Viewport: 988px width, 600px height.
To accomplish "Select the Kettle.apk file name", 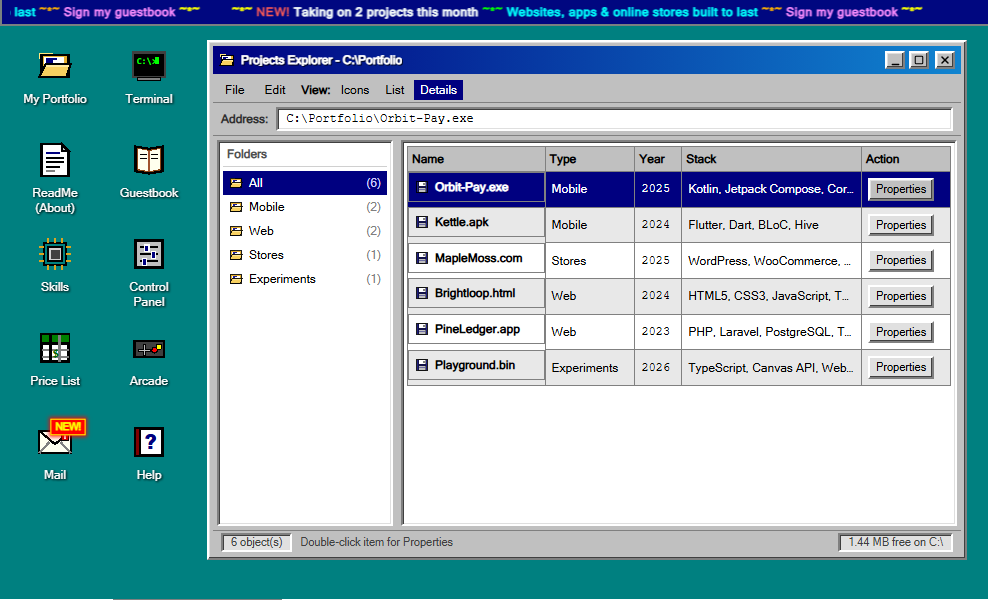I will 461,222.
